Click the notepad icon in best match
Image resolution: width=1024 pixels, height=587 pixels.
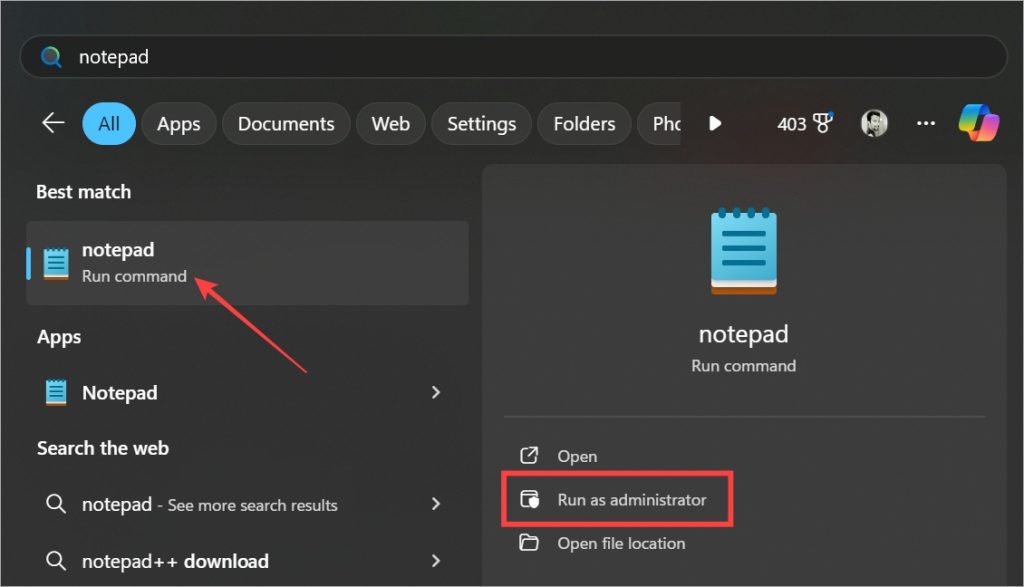(x=56, y=263)
